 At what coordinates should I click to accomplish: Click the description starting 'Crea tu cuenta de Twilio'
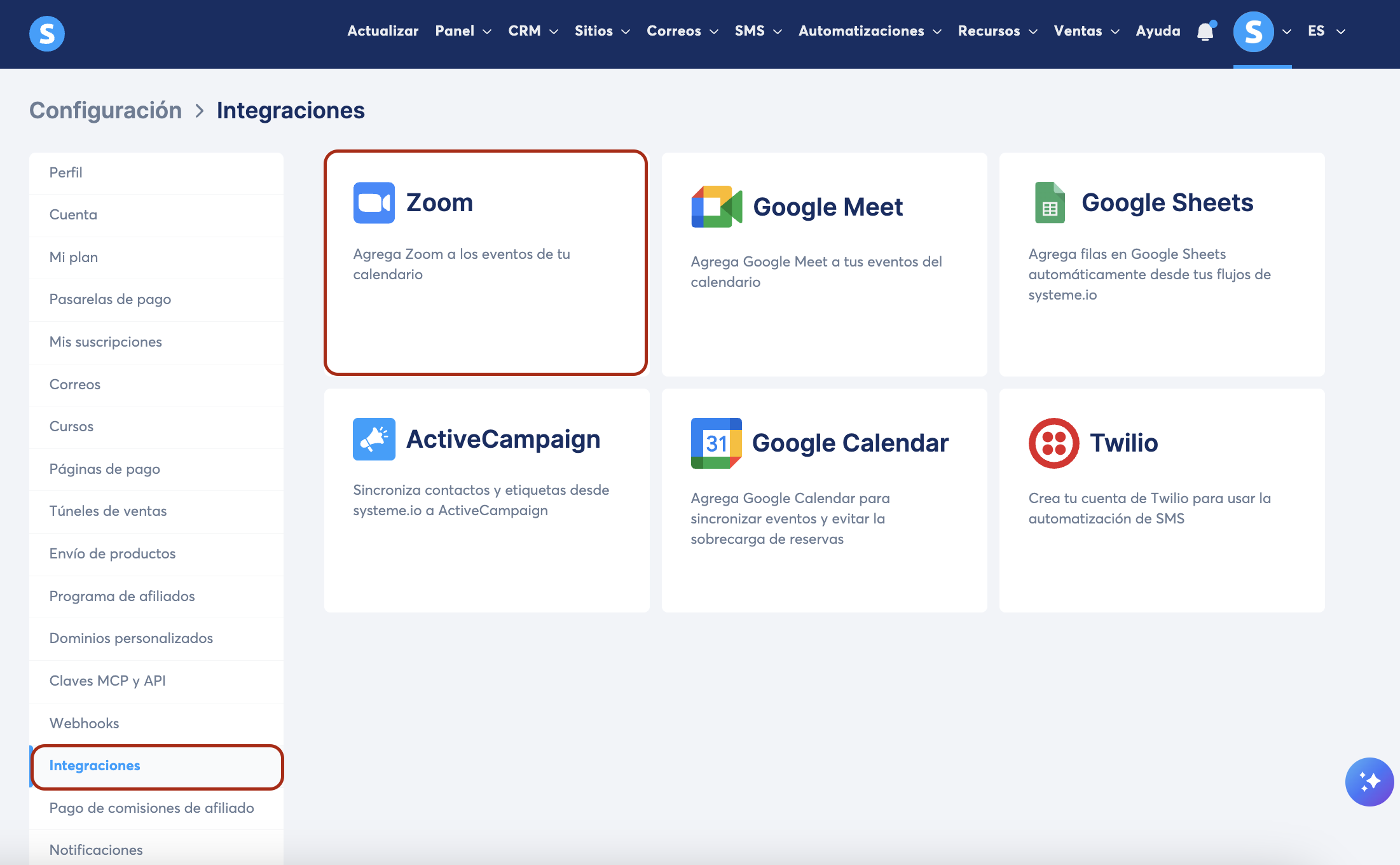click(1150, 508)
